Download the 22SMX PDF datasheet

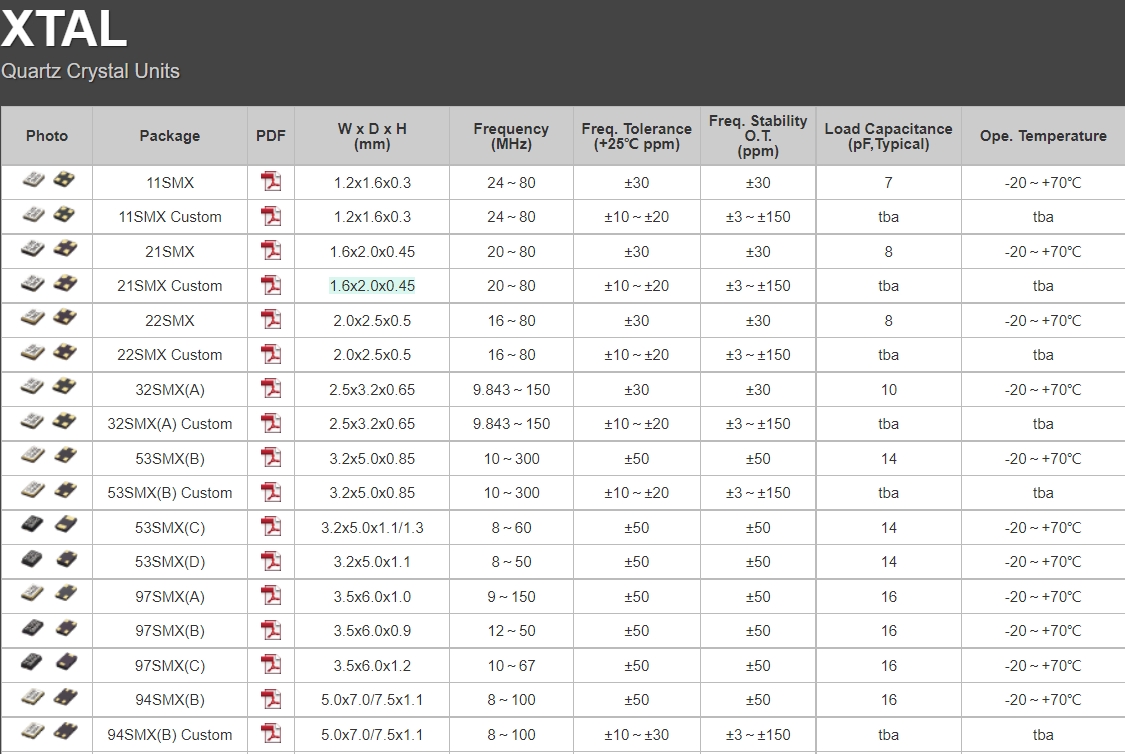pos(271,320)
